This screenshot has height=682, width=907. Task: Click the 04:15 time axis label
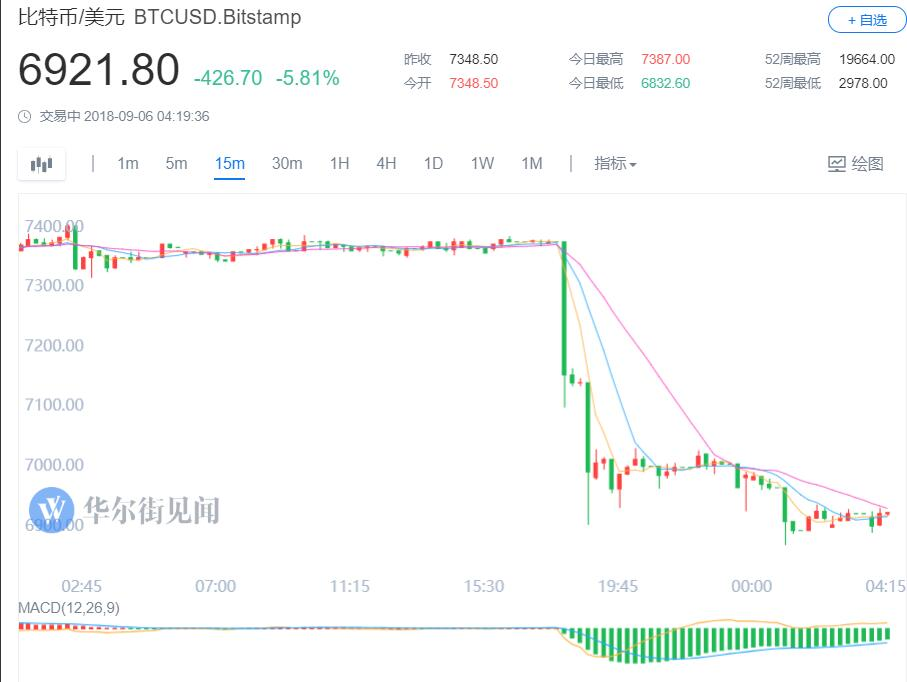coord(886,587)
